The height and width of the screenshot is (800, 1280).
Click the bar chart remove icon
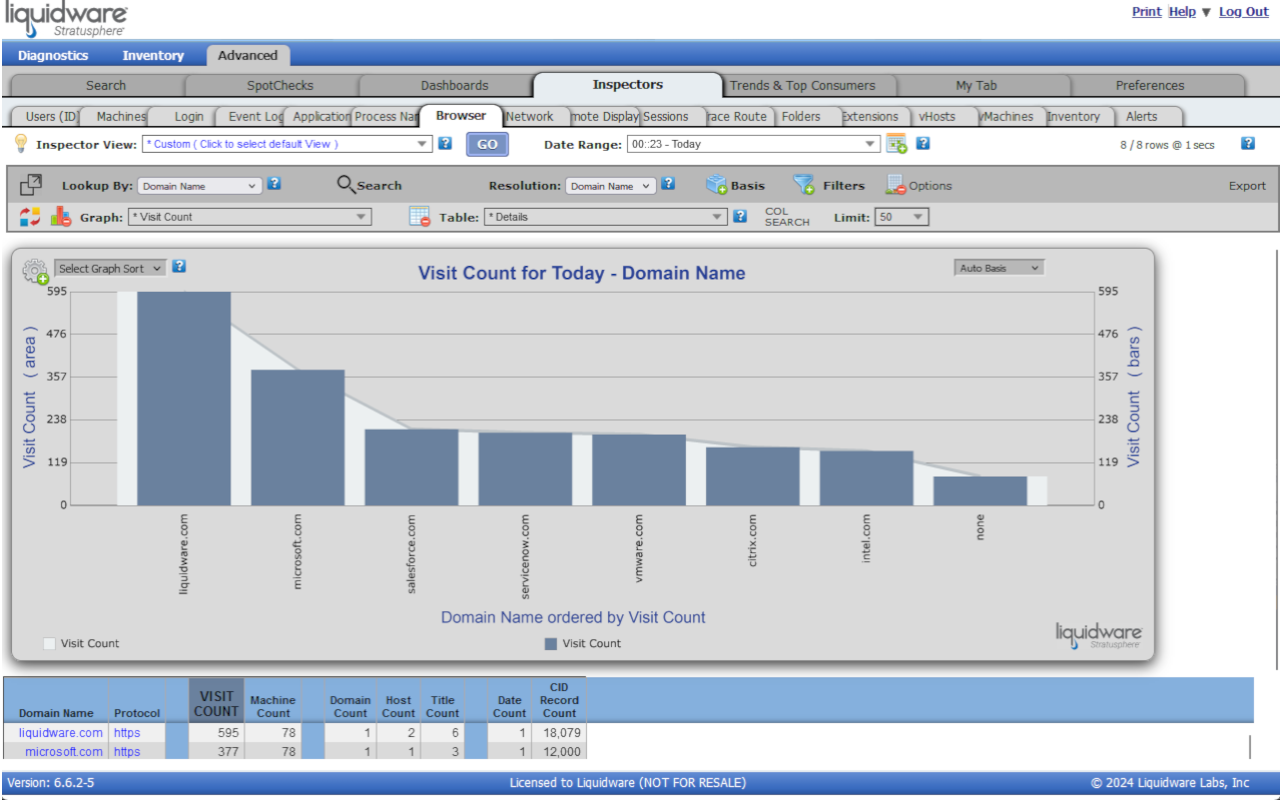[61, 216]
